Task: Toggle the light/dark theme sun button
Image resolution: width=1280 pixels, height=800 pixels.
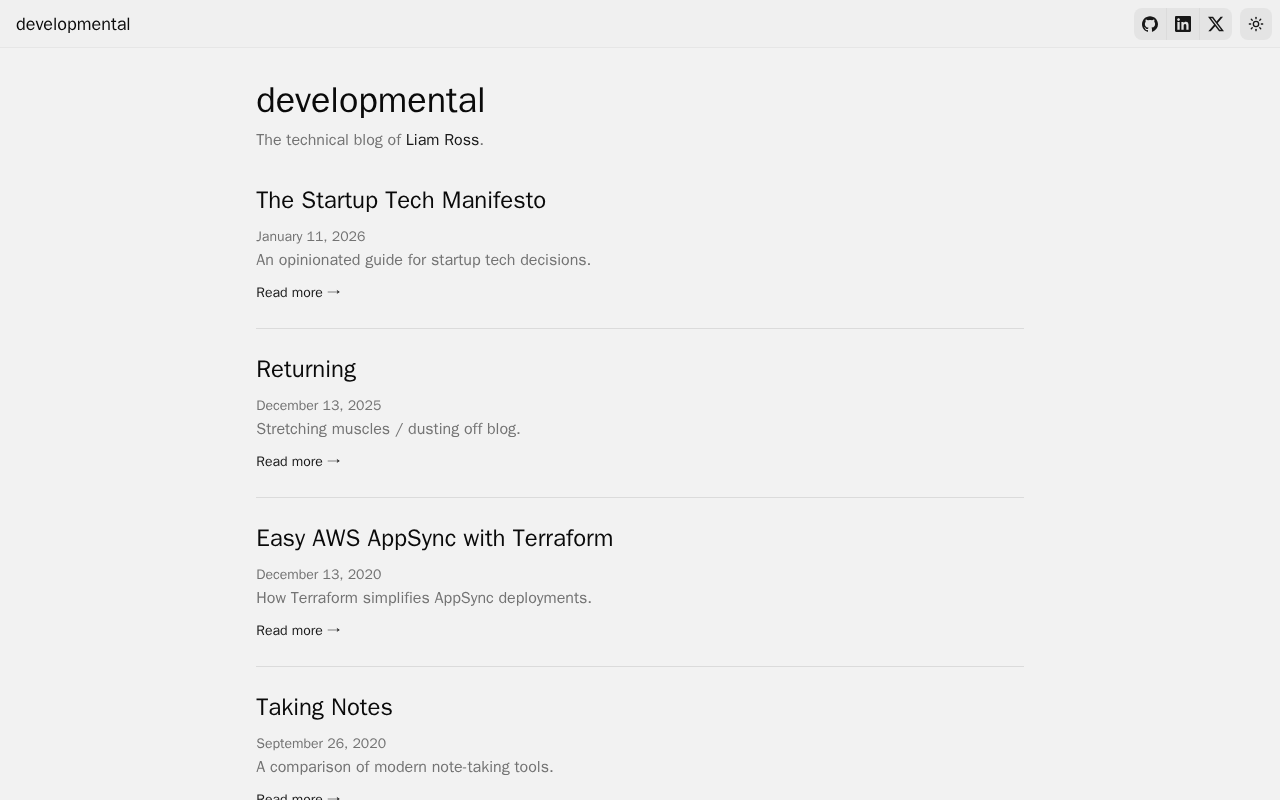Action: point(1256,24)
